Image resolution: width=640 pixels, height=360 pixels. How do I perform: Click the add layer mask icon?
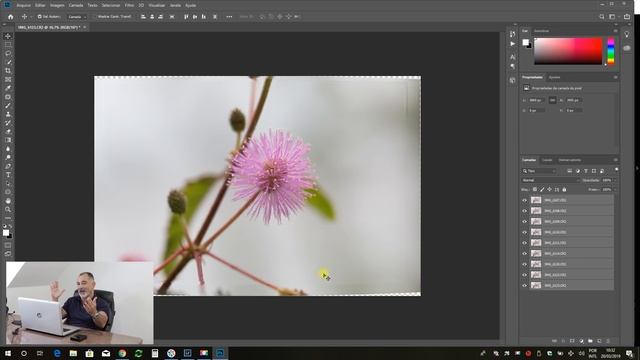coord(572,341)
